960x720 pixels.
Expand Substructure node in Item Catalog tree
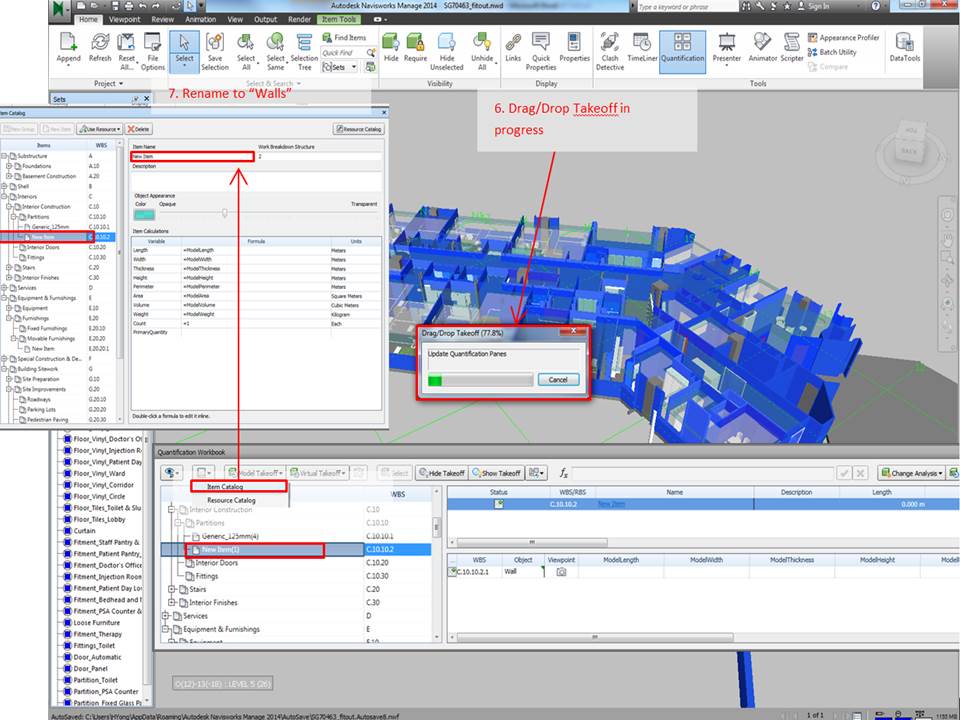[x=4, y=156]
